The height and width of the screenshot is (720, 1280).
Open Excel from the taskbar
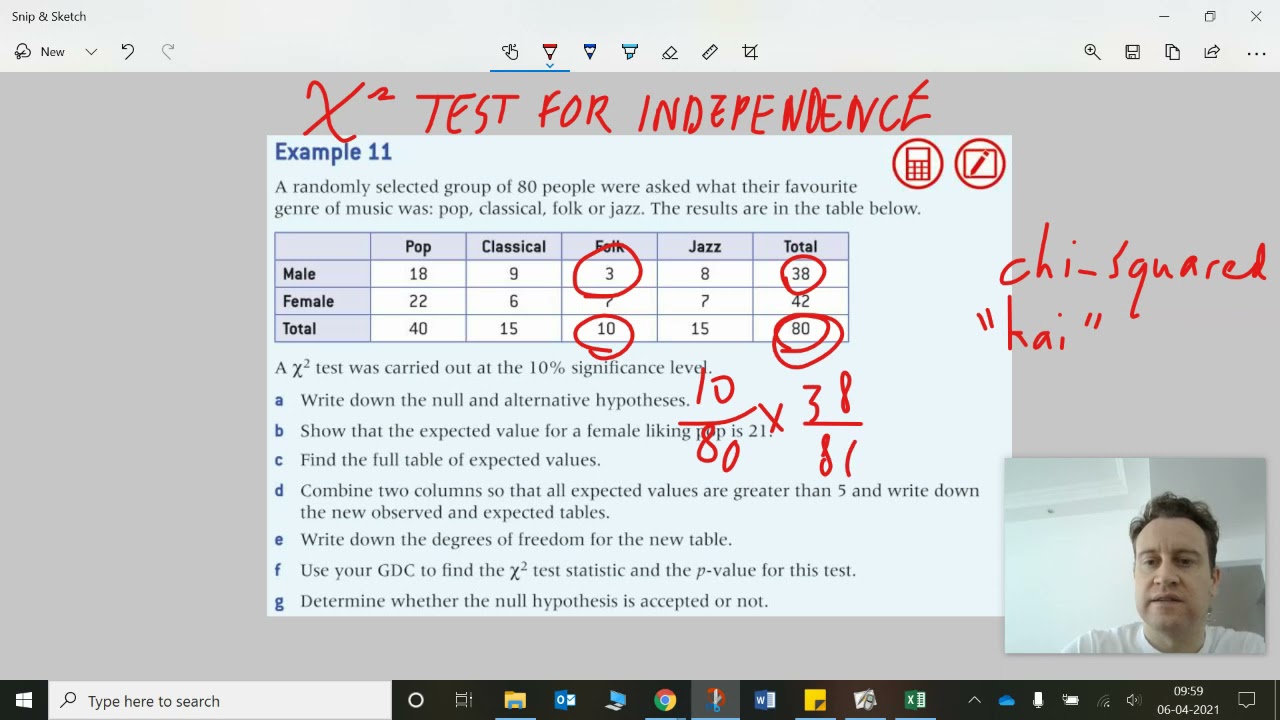point(915,700)
